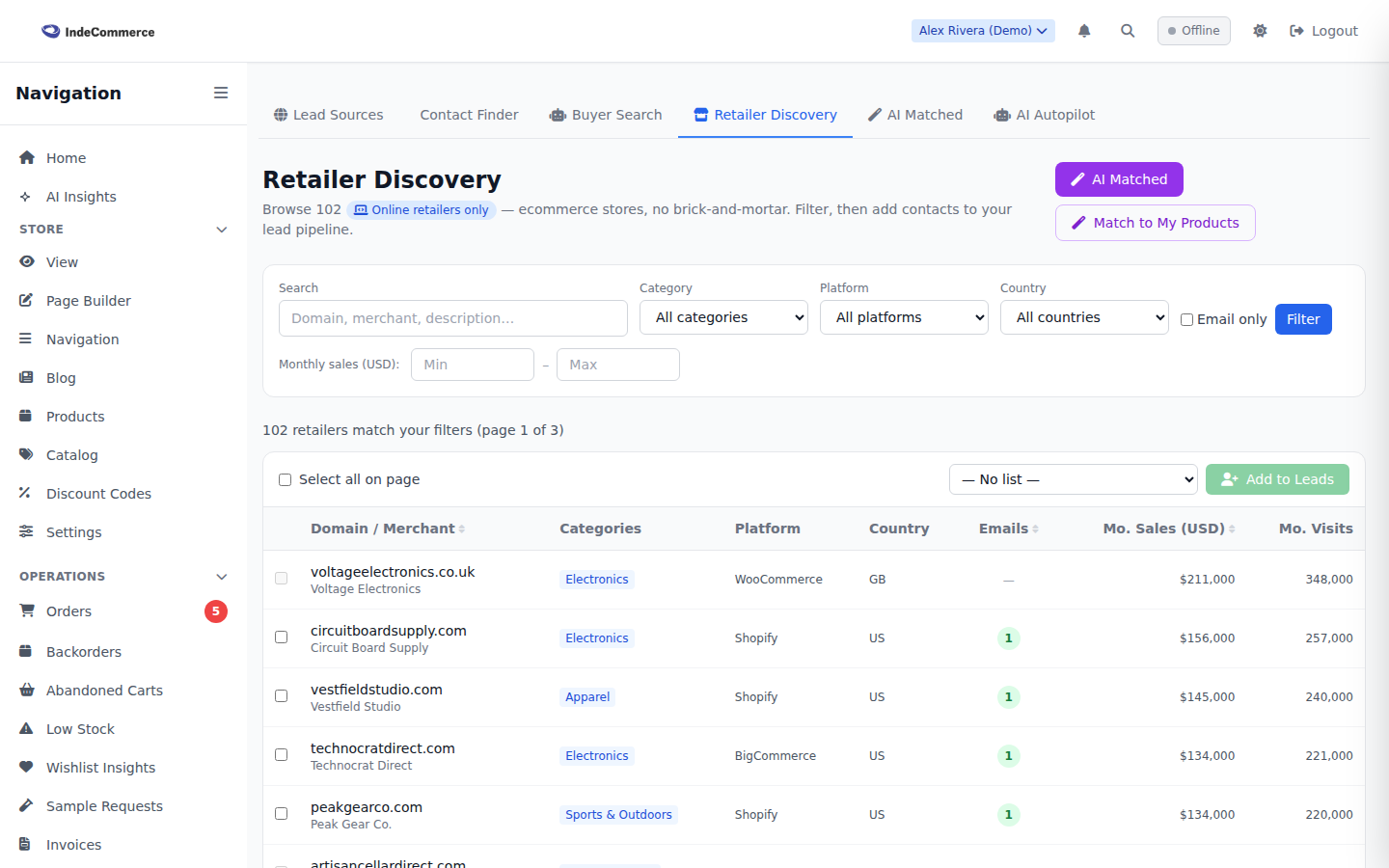Click the Offline status pill
The image size is (1389, 868).
coord(1194,31)
